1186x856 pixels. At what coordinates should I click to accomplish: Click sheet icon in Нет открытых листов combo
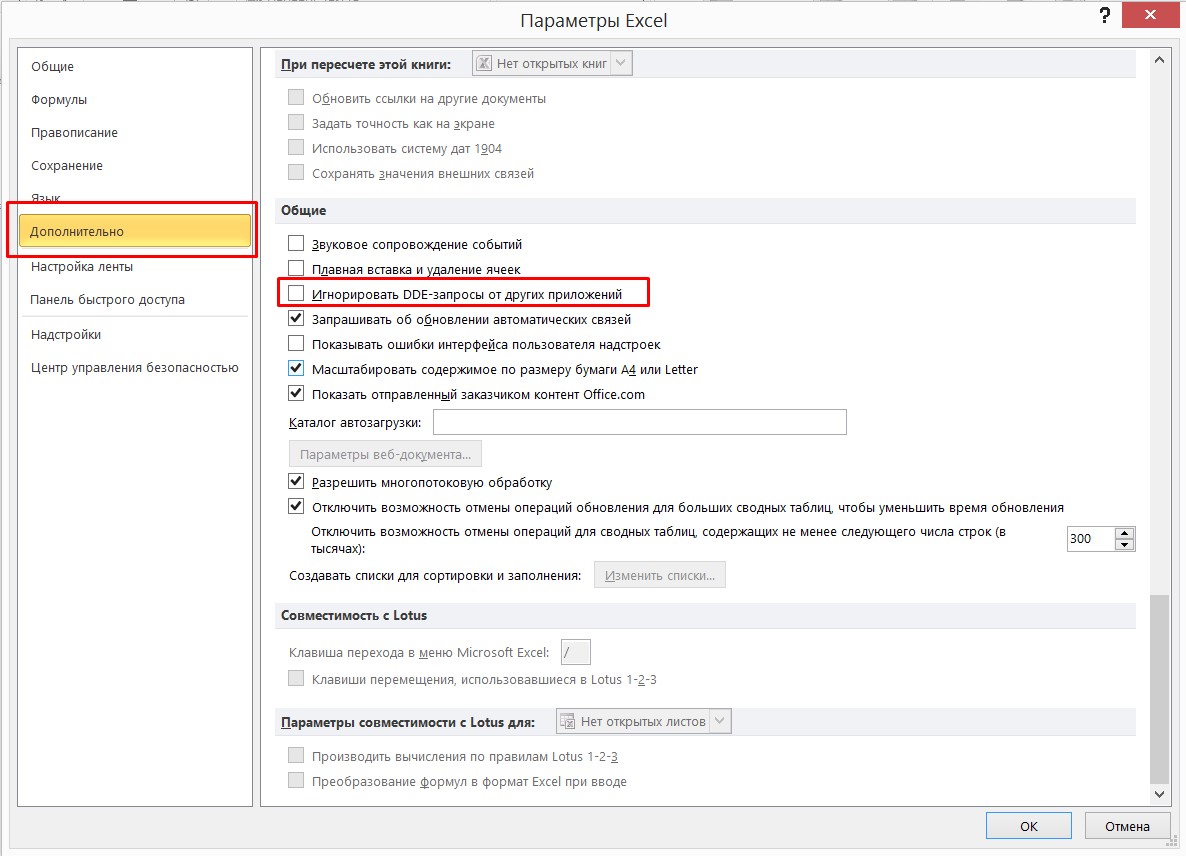coord(567,721)
